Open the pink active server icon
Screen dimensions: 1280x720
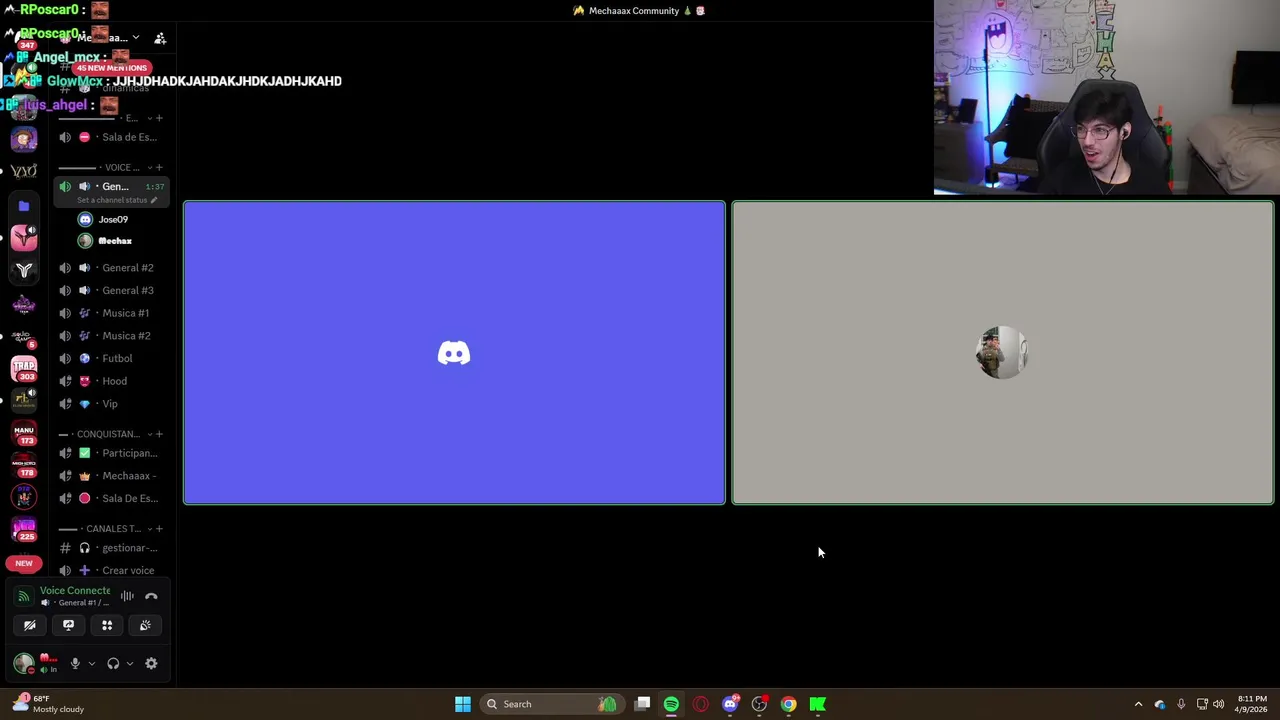click(x=24, y=237)
